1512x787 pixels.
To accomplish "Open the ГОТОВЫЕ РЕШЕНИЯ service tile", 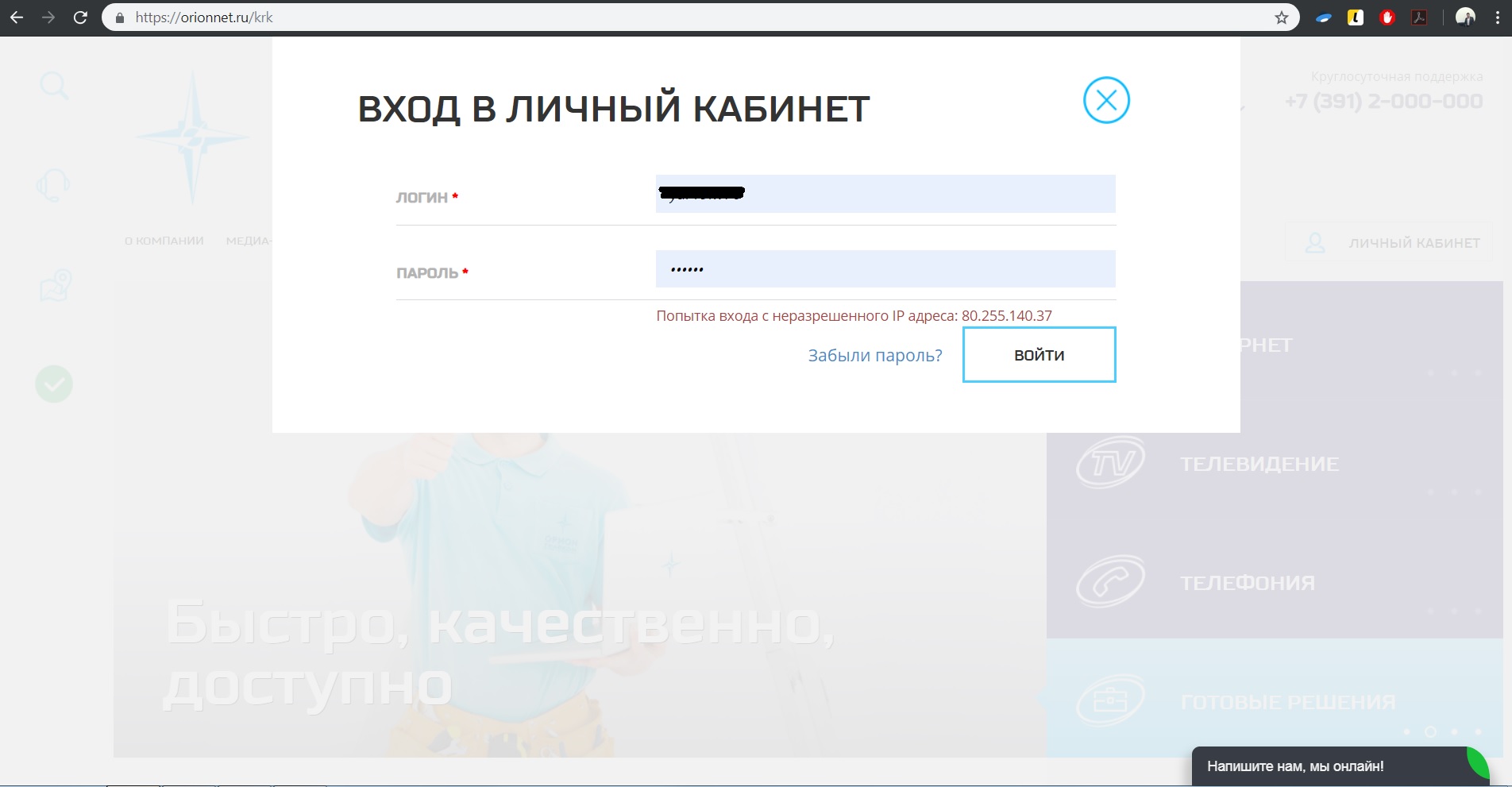I will [1275, 698].
